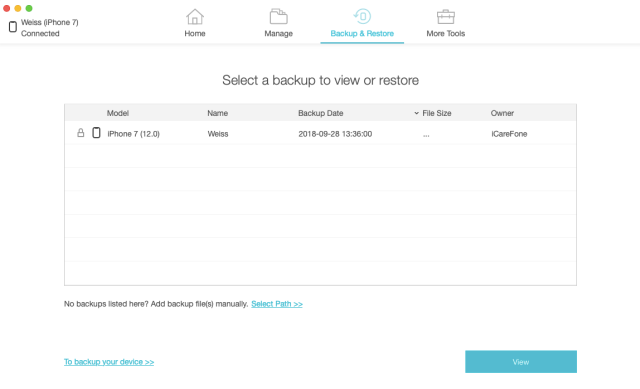Click the file size ellipsis value
Image resolution: width=640 pixels, height=389 pixels.
pos(426,135)
